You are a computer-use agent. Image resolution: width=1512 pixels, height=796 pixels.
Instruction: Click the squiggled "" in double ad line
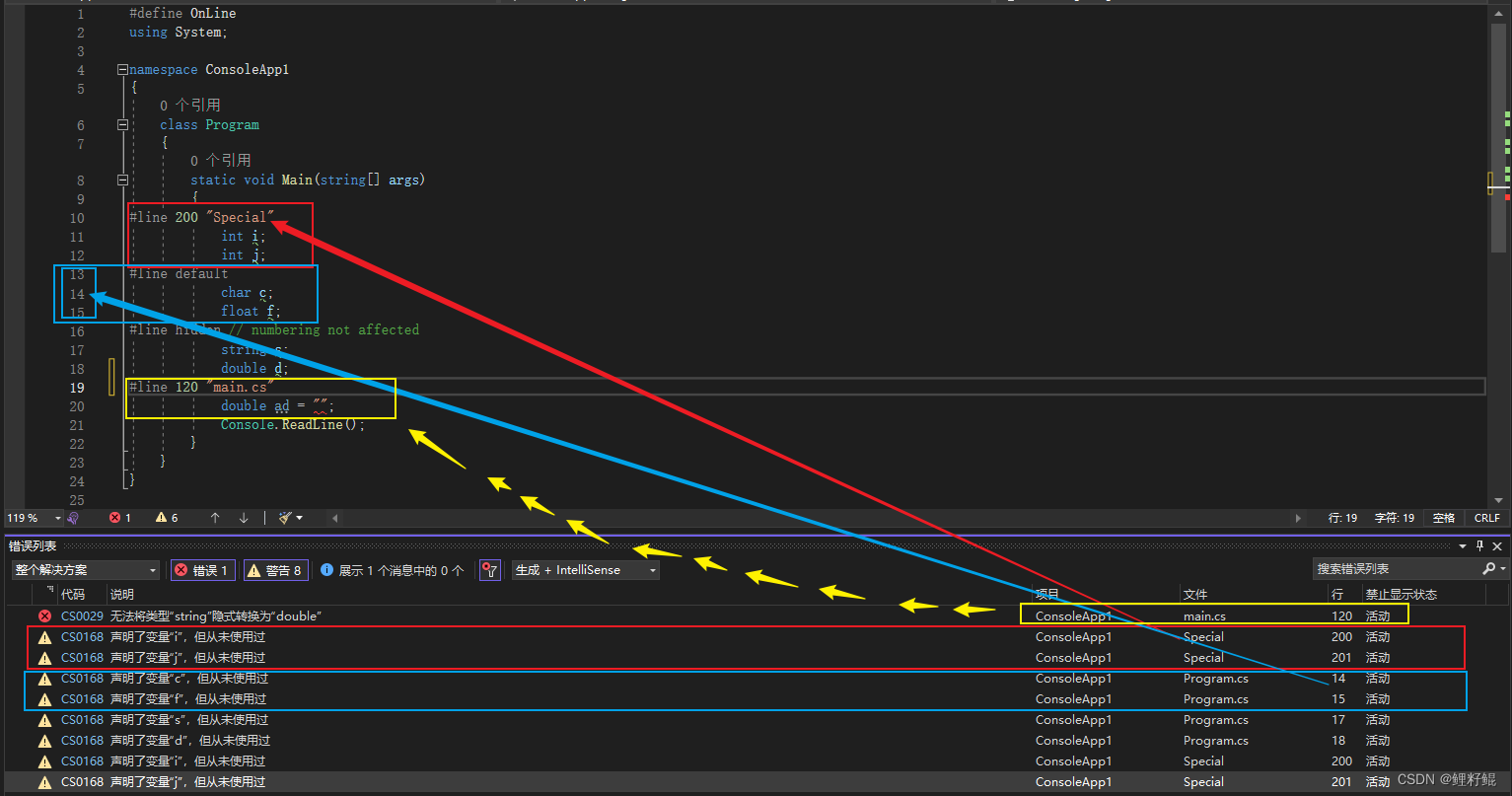pos(320,406)
